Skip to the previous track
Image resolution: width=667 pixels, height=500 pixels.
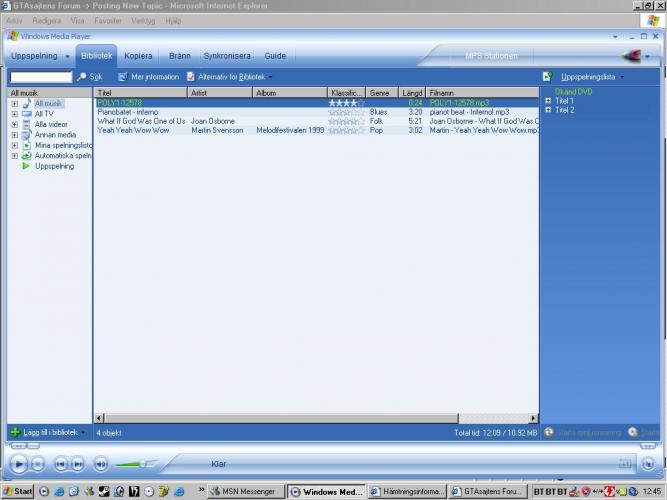point(59,464)
